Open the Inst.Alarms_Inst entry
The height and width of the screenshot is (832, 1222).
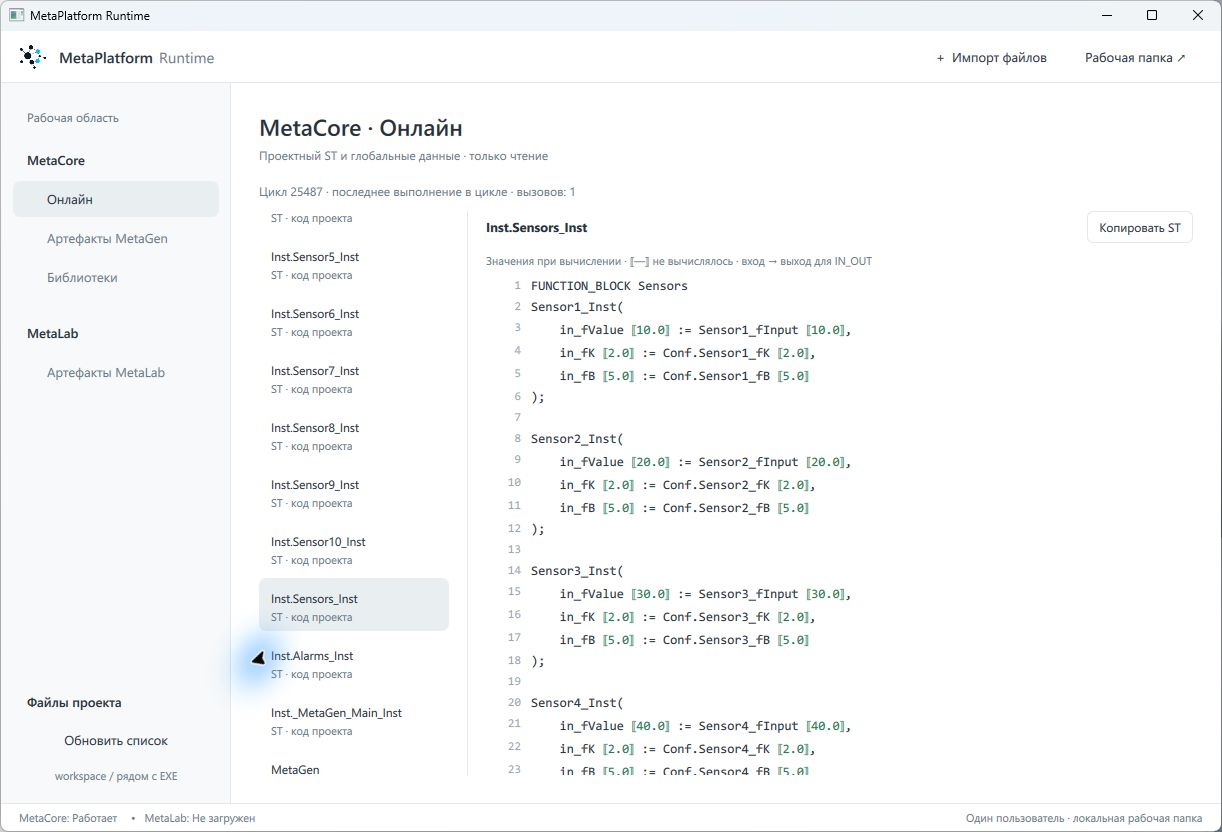click(x=354, y=665)
